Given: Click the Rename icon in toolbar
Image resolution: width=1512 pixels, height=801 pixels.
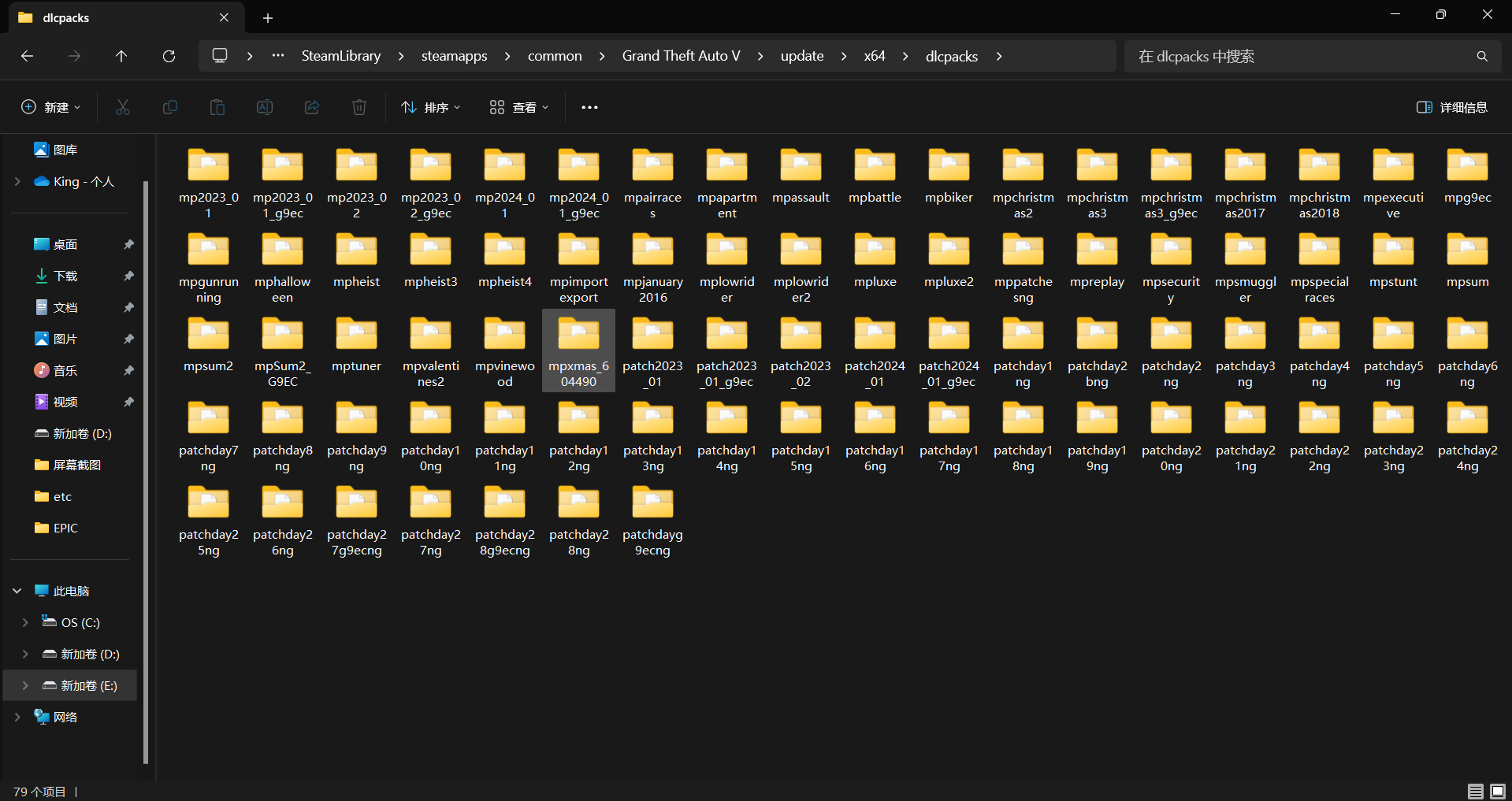Looking at the screenshot, I should coord(265,107).
